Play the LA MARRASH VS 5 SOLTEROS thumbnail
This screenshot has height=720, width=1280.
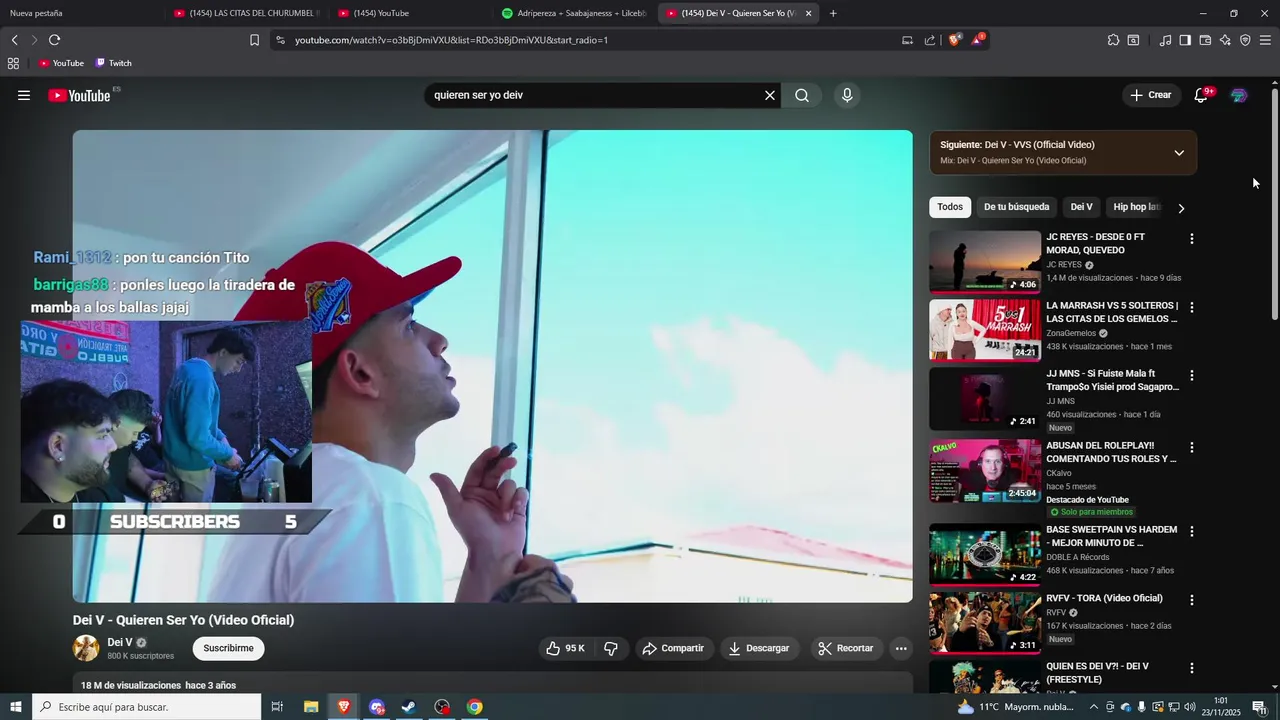985,330
